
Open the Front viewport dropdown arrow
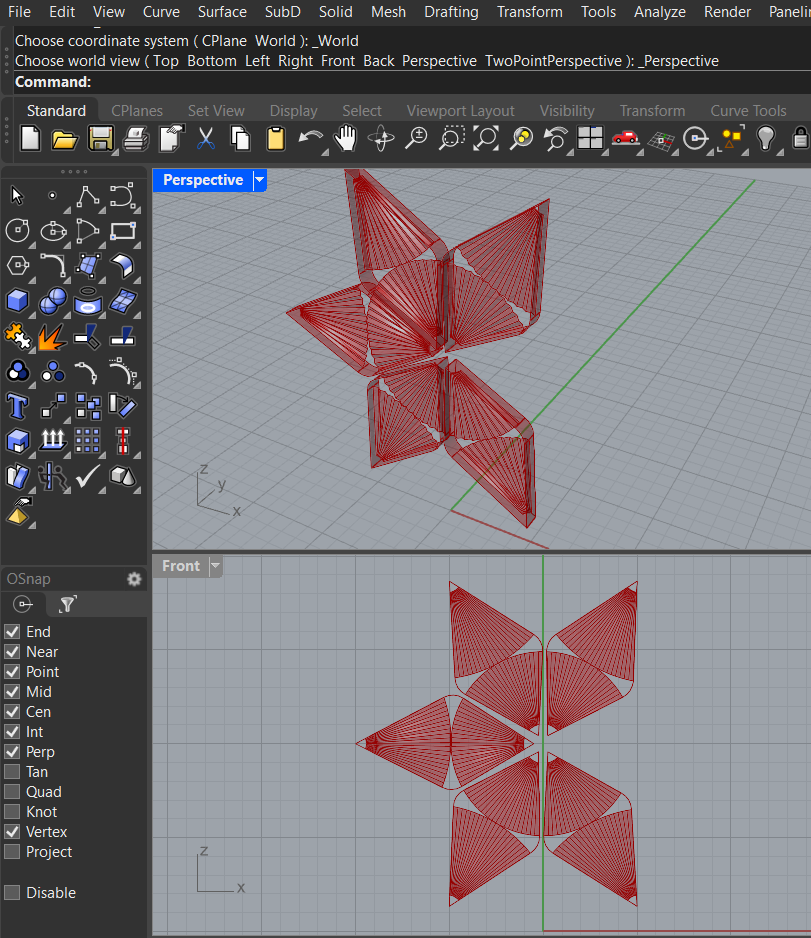(215, 566)
